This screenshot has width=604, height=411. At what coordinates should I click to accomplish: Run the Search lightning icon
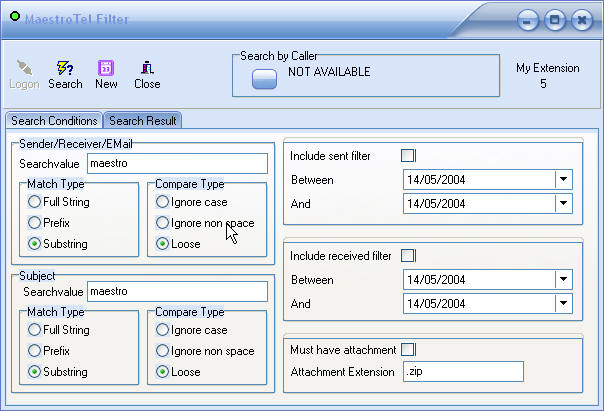click(65, 68)
